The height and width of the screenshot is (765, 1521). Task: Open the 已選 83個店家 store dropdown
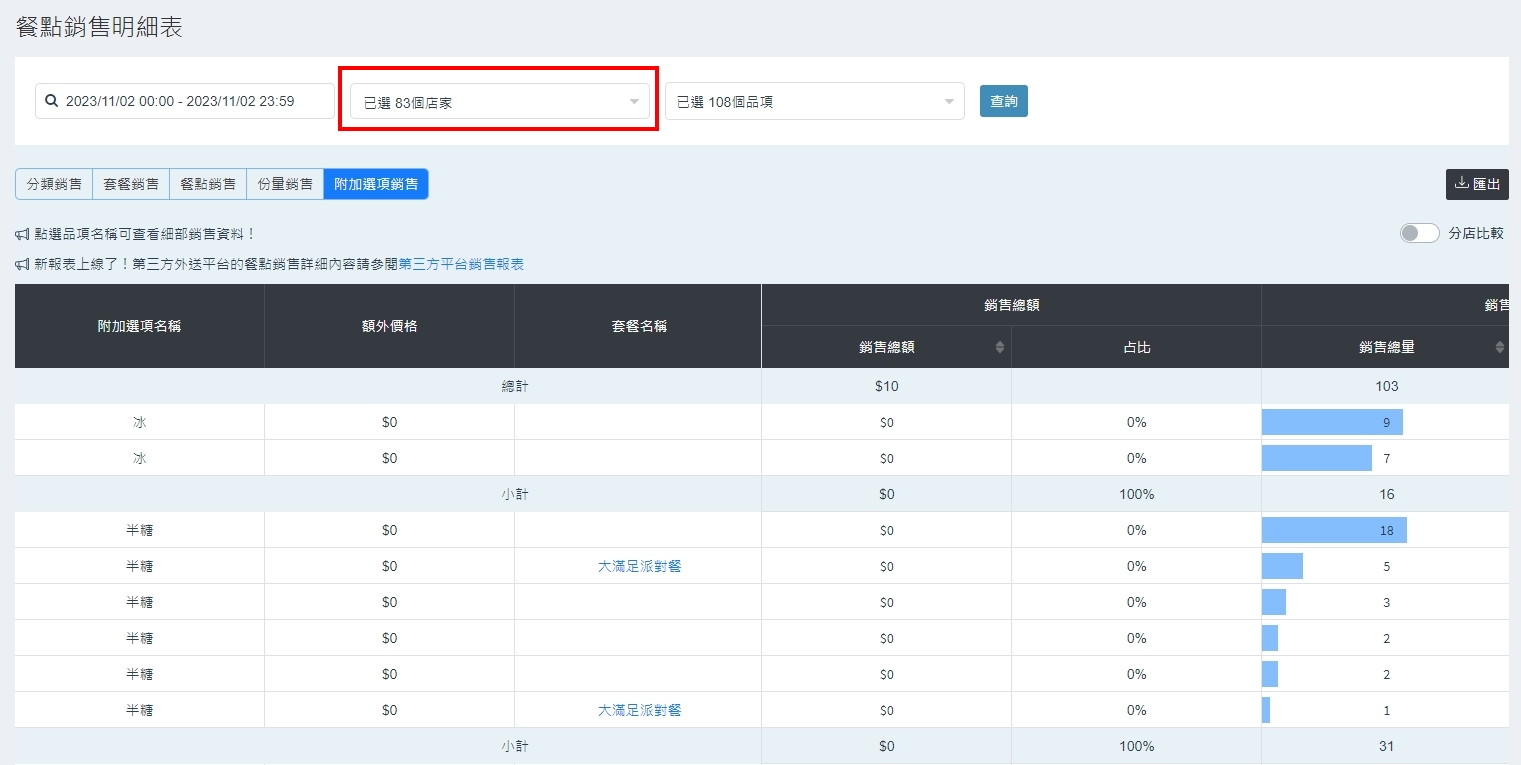point(499,101)
